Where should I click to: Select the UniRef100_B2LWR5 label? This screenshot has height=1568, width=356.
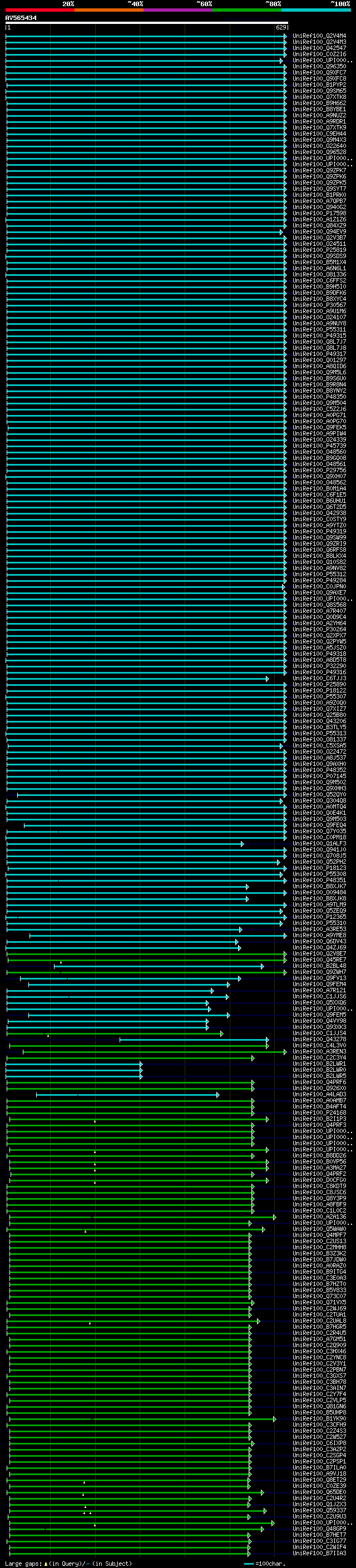tap(319, 1076)
